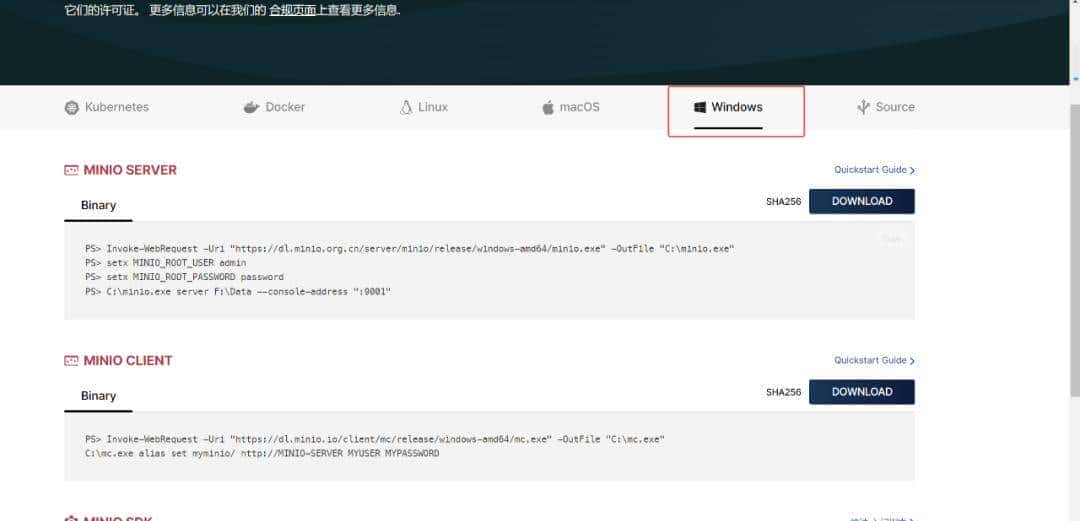This screenshot has height=521, width=1080.
Task: View SHA256 for MinIO Server
Action: coord(783,202)
